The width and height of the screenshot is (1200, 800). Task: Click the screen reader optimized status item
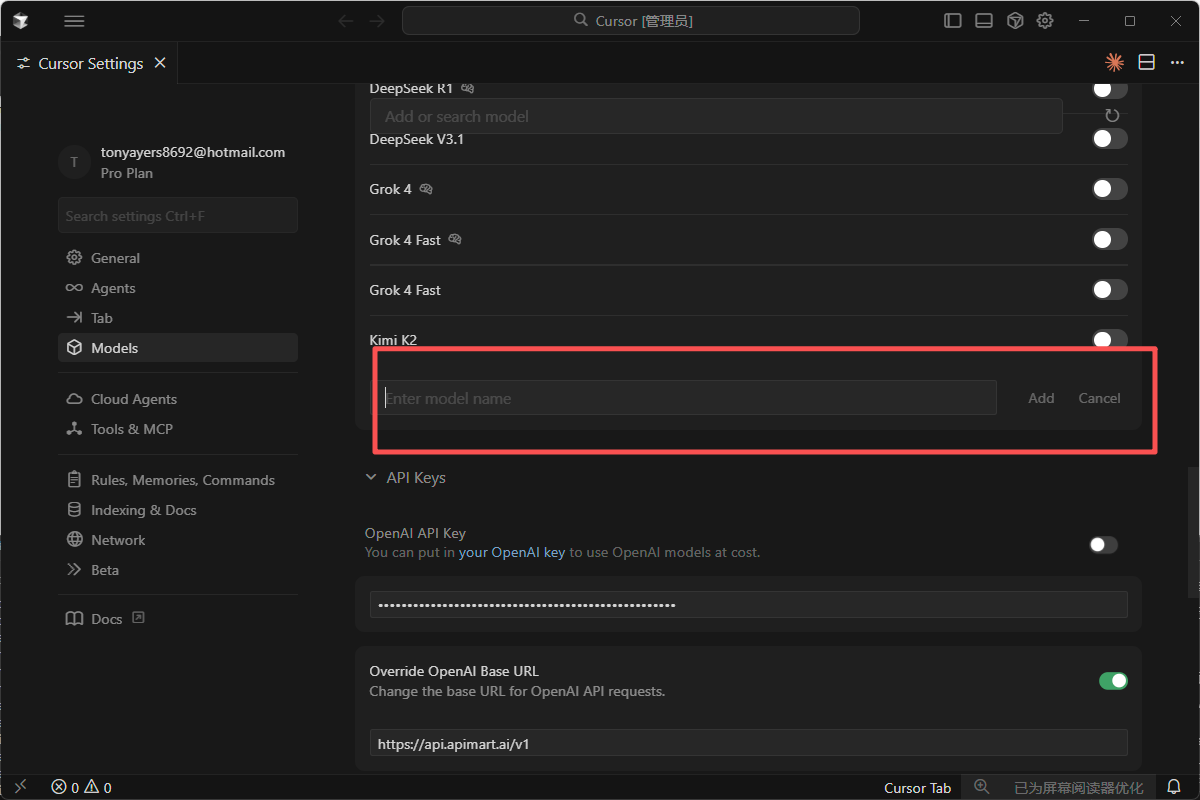(x=1078, y=787)
